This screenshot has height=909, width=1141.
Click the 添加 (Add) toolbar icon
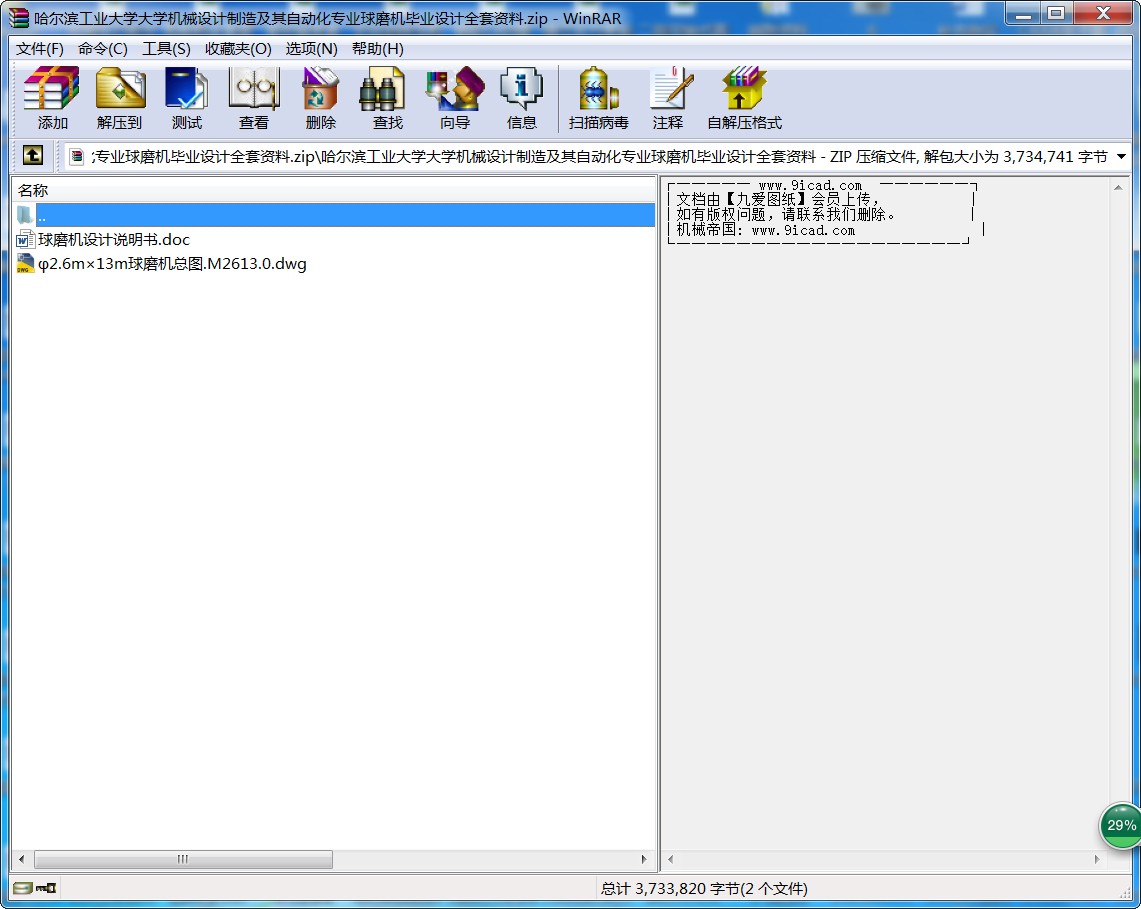(x=52, y=98)
